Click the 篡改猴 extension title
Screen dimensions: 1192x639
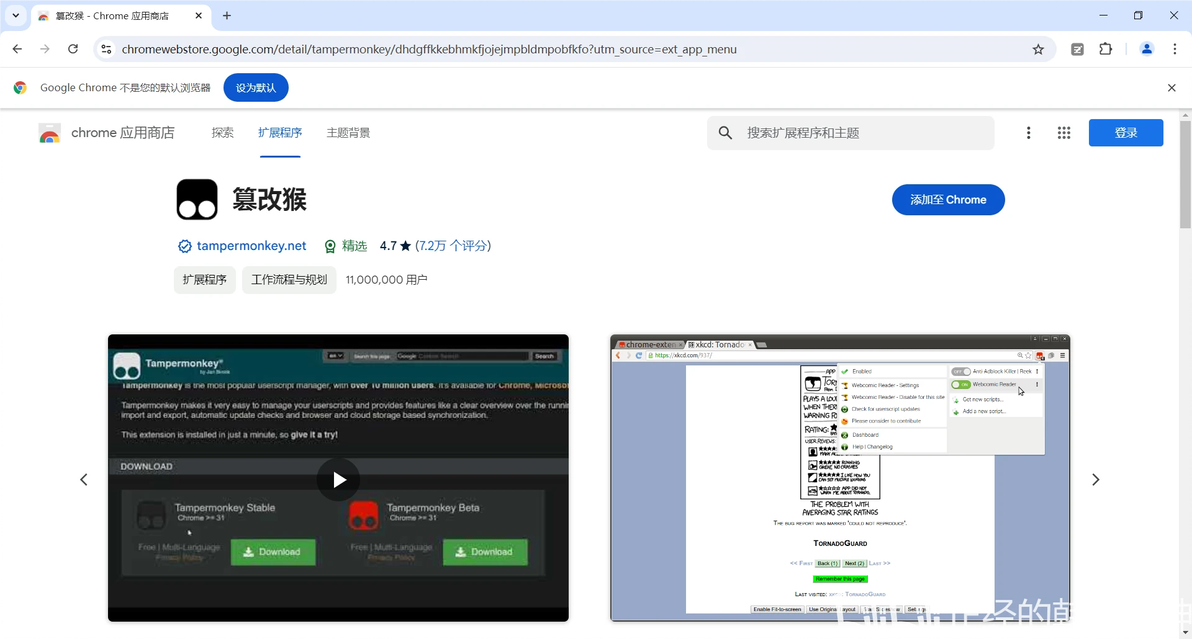coord(269,200)
